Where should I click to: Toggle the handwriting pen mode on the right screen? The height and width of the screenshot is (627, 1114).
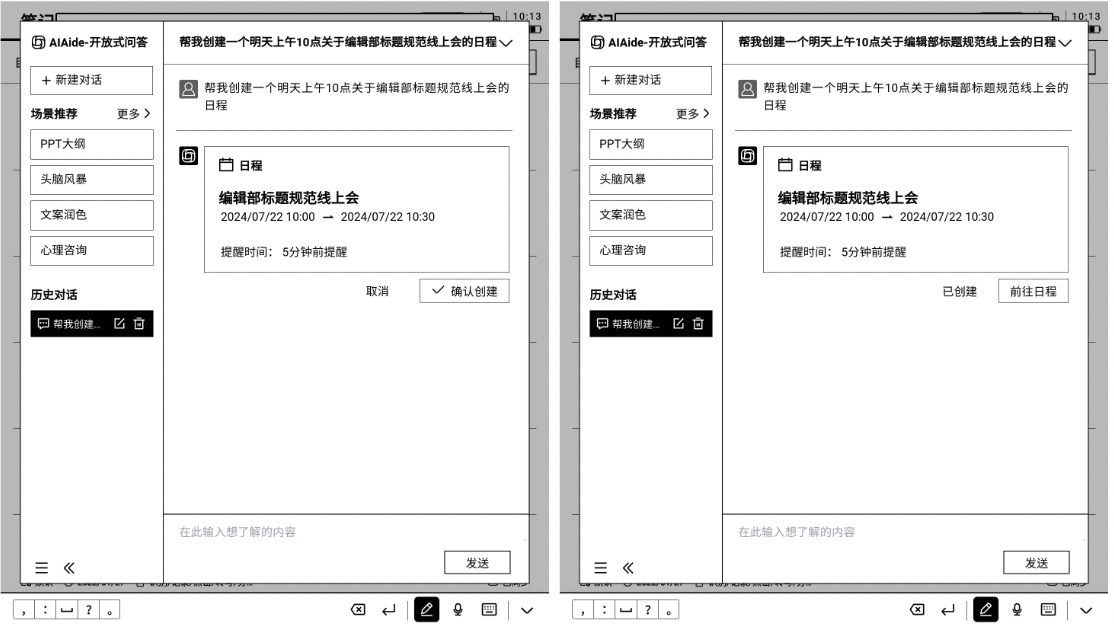(986, 609)
